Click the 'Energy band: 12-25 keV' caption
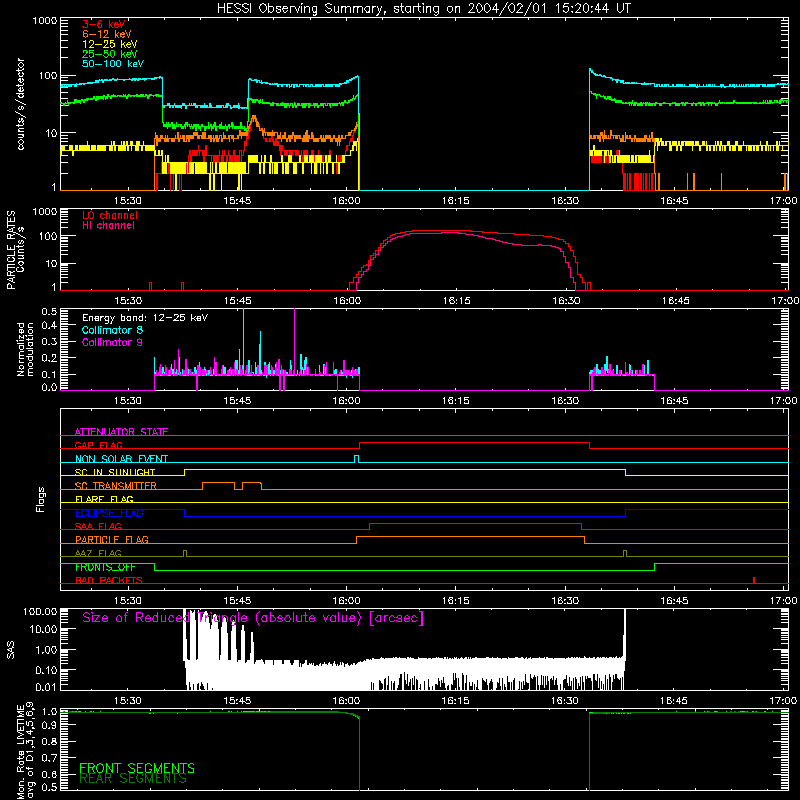The width and height of the screenshot is (800, 800). (x=145, y=318)
